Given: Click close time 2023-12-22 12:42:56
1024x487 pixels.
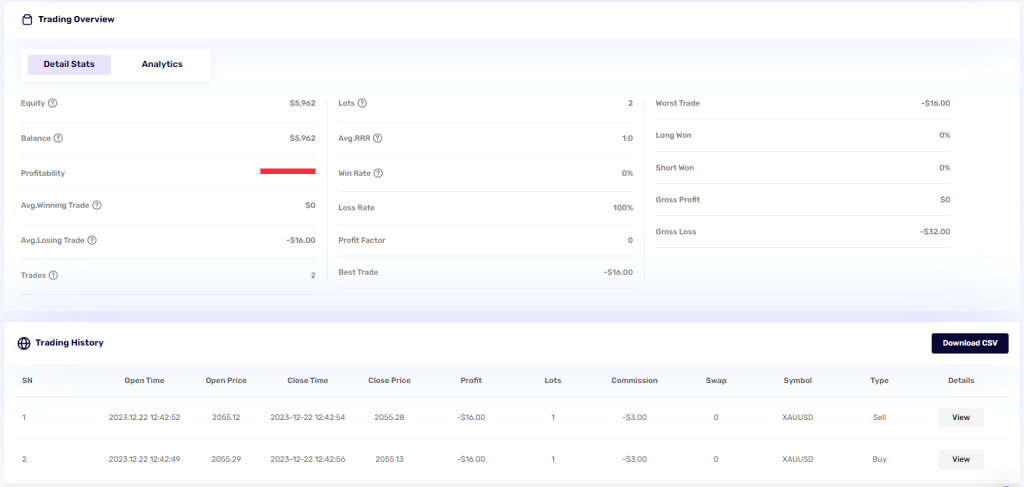Looking at the screenshot, I should tap(308, 460).
